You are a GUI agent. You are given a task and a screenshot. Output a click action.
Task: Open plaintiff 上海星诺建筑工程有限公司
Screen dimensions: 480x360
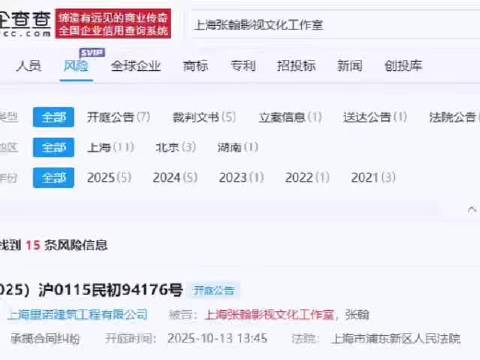pos(77,314)
